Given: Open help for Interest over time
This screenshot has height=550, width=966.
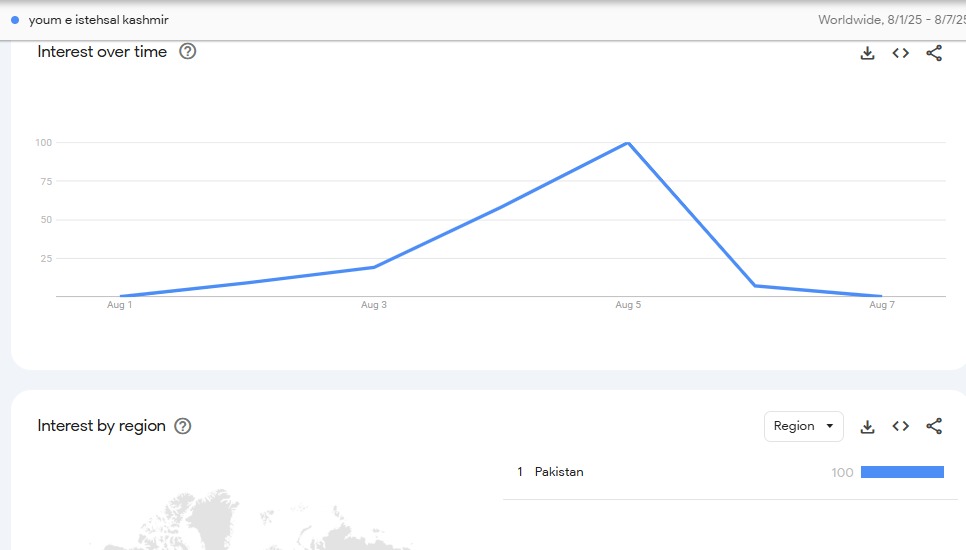Looking at the screenshot, I should tap(187, 52).
